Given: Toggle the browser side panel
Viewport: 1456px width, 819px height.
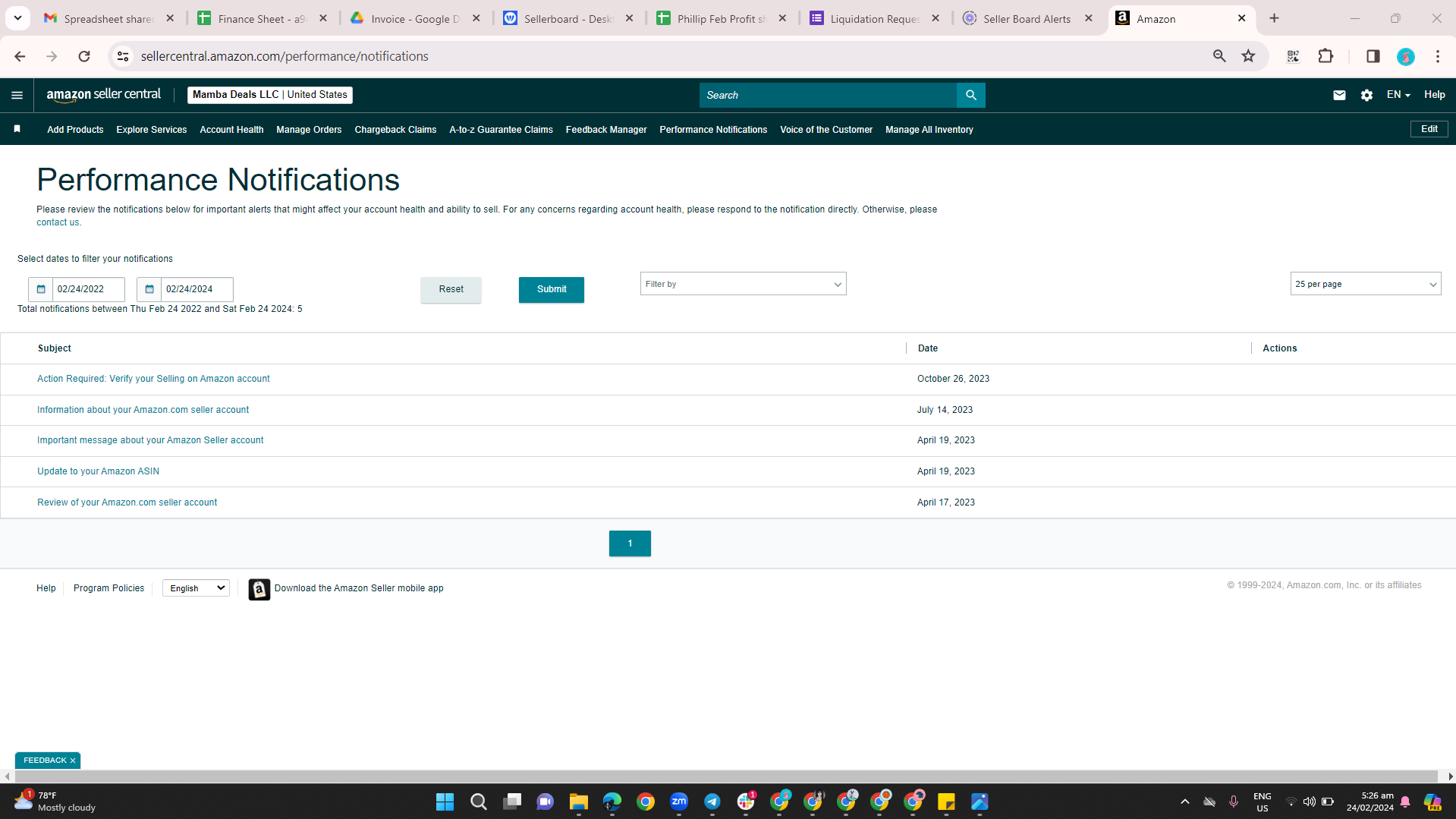Looking at the screenshot, I should (1373, 56).
